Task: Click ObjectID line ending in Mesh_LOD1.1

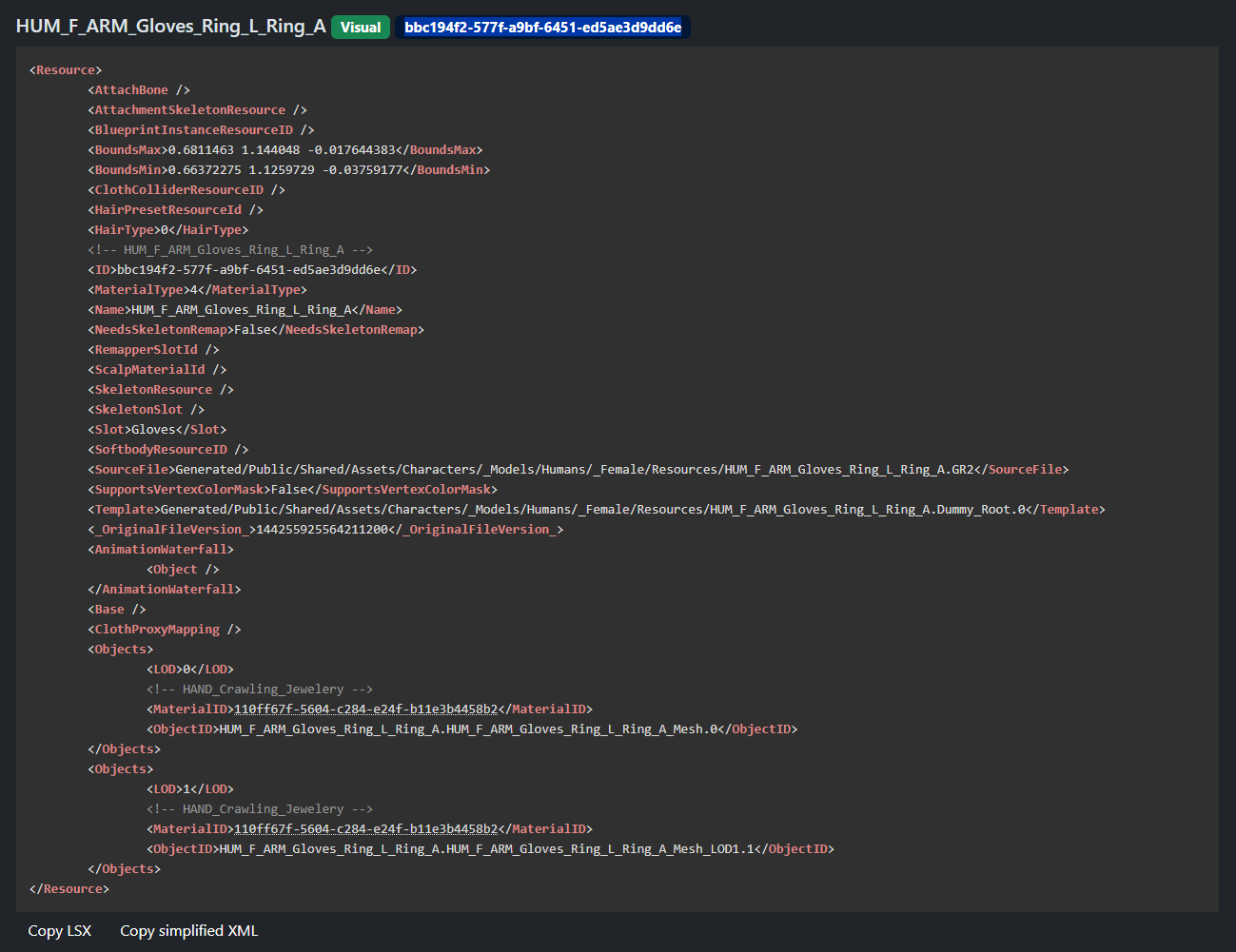Action: pyautogui.click(x=490, y=848)
